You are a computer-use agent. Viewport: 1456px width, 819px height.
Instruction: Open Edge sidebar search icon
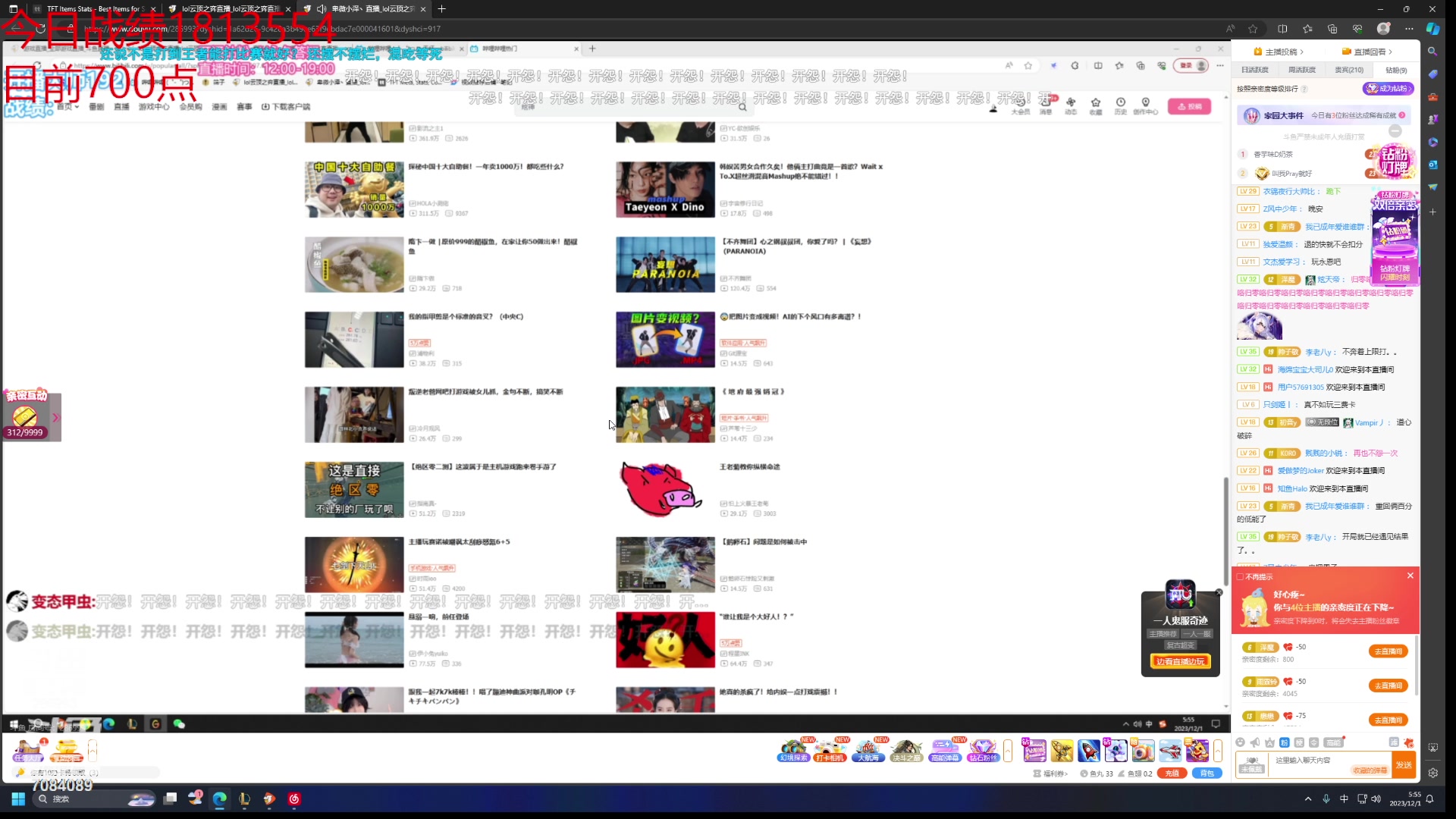tap(1432, 52)
